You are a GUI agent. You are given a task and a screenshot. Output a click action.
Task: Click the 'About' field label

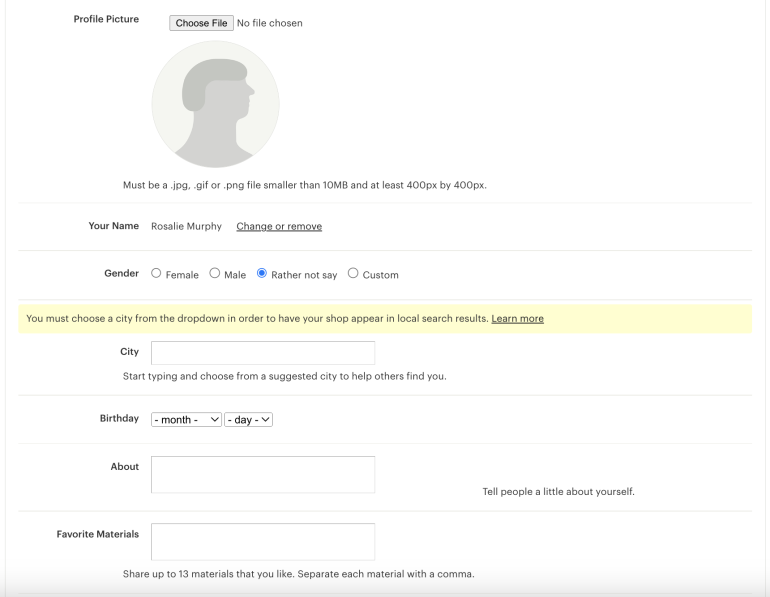(x=124, y=467)
